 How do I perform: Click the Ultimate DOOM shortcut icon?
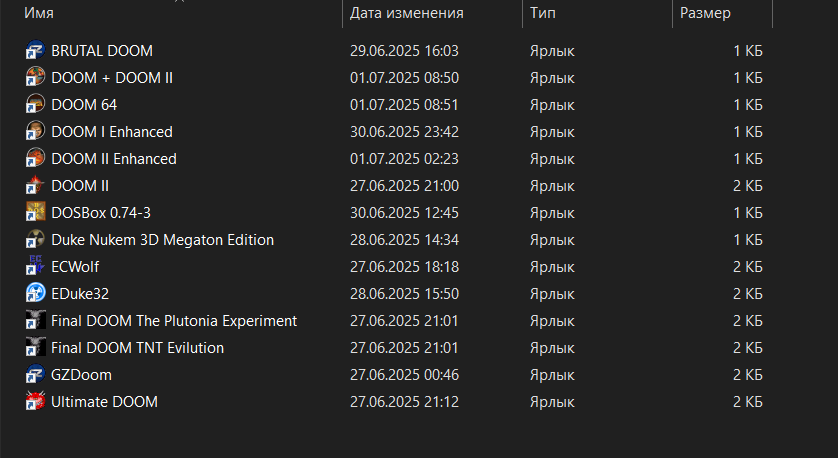pyautogui.click(x=35, y=401)
